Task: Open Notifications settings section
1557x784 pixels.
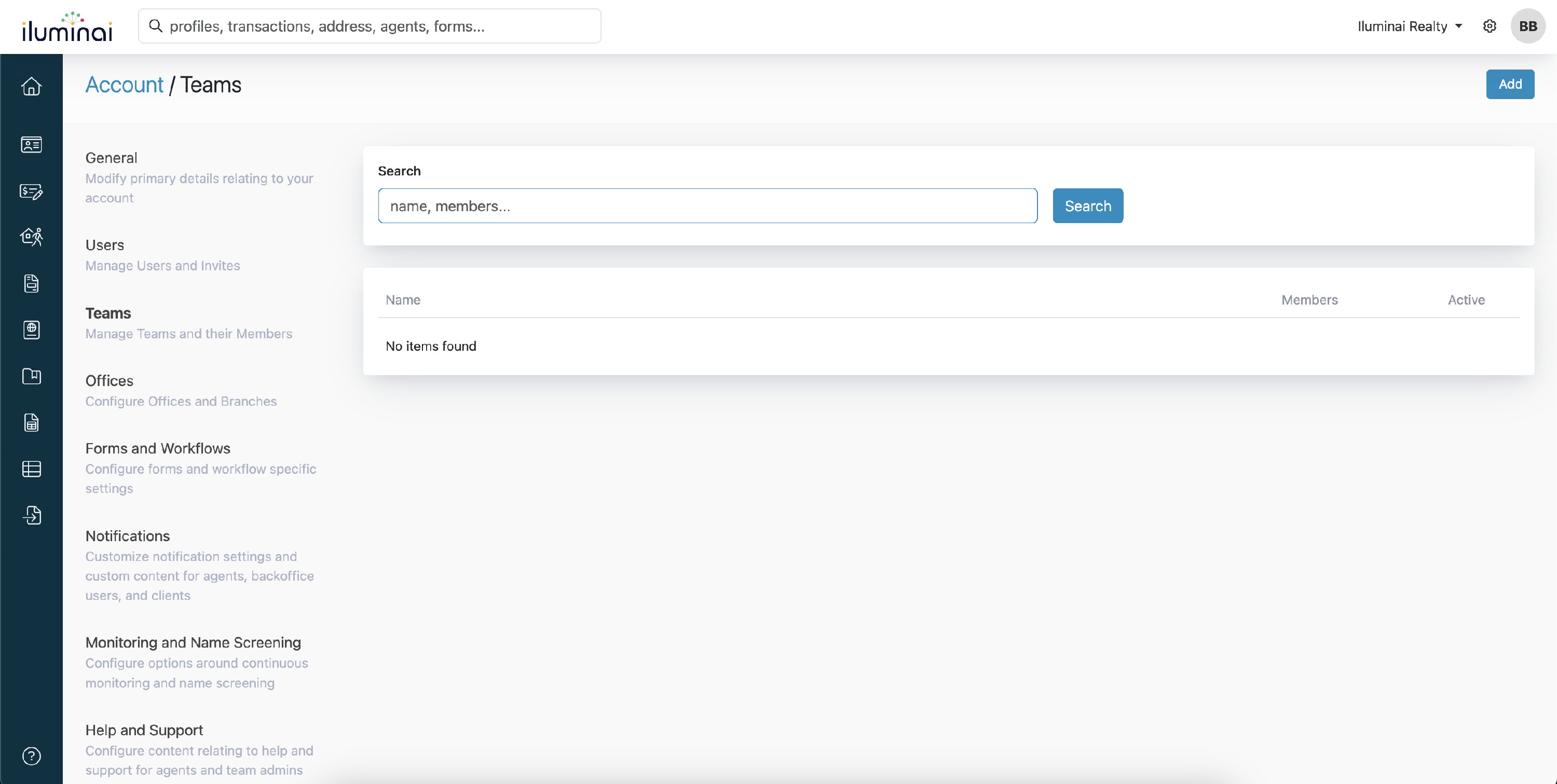Action: point(128,536)
